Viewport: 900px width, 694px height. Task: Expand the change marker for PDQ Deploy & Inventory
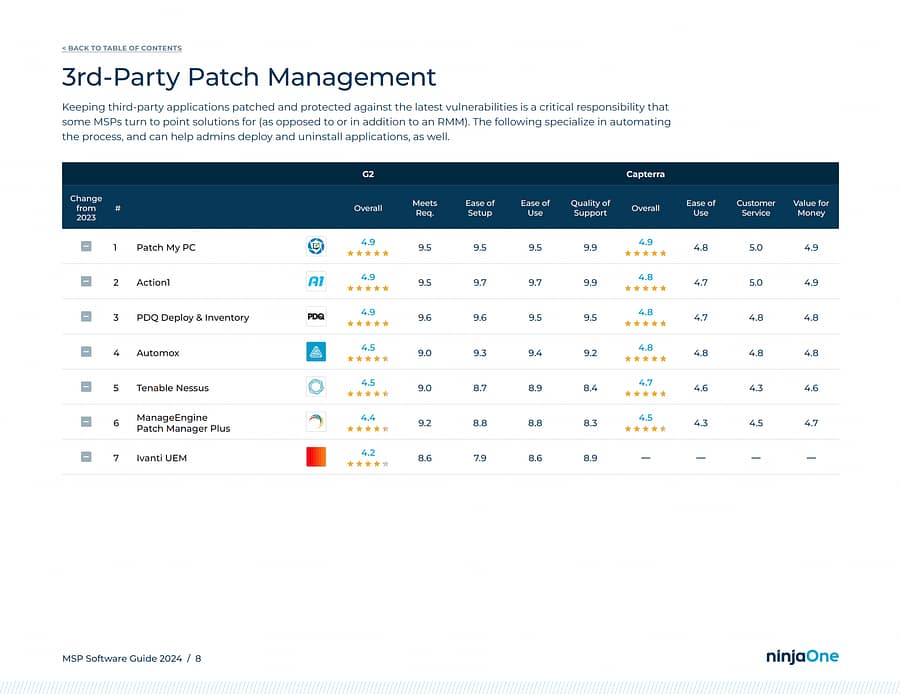point(86,317)
